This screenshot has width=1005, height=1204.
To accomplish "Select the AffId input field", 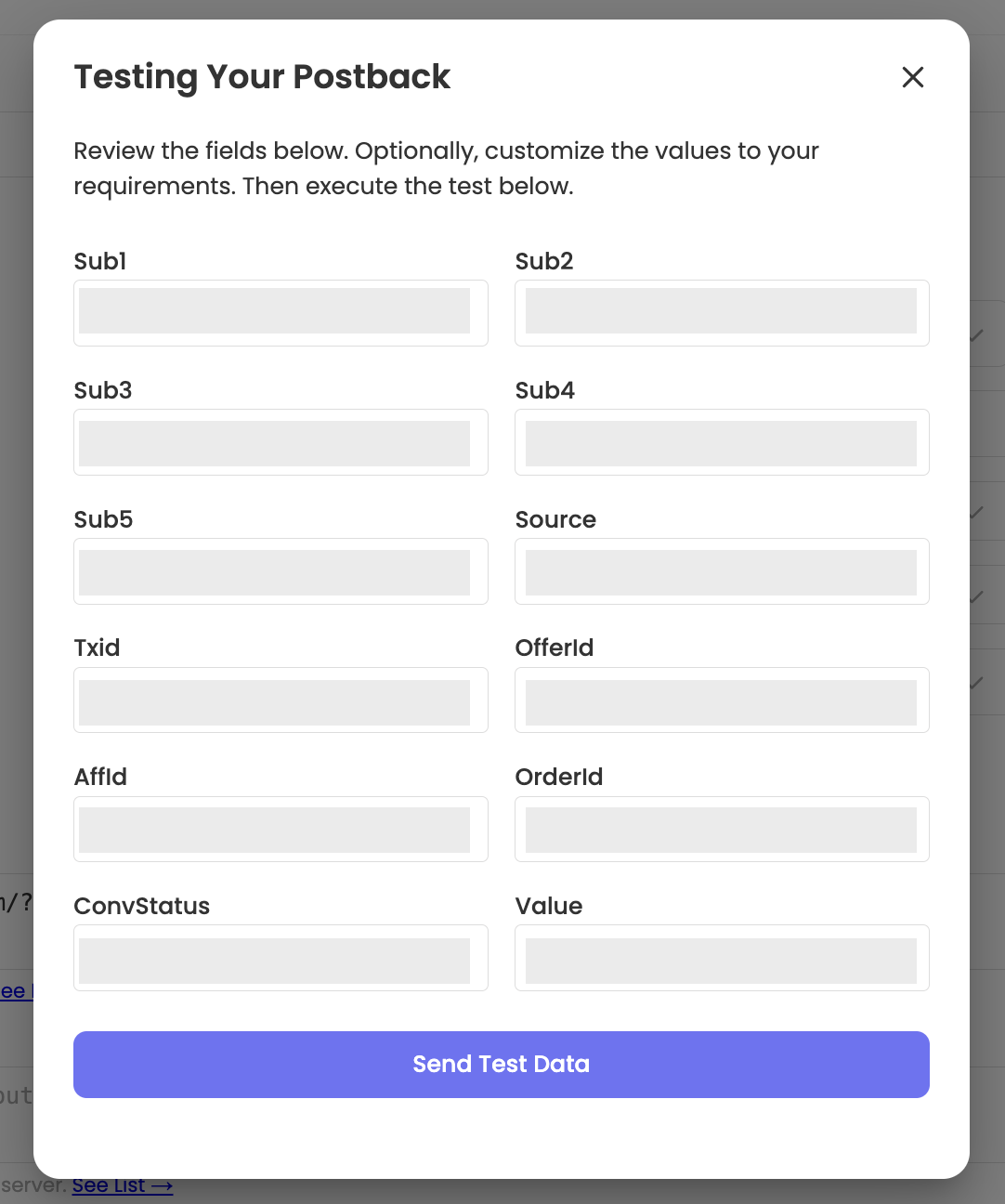I will coord(281,830).
